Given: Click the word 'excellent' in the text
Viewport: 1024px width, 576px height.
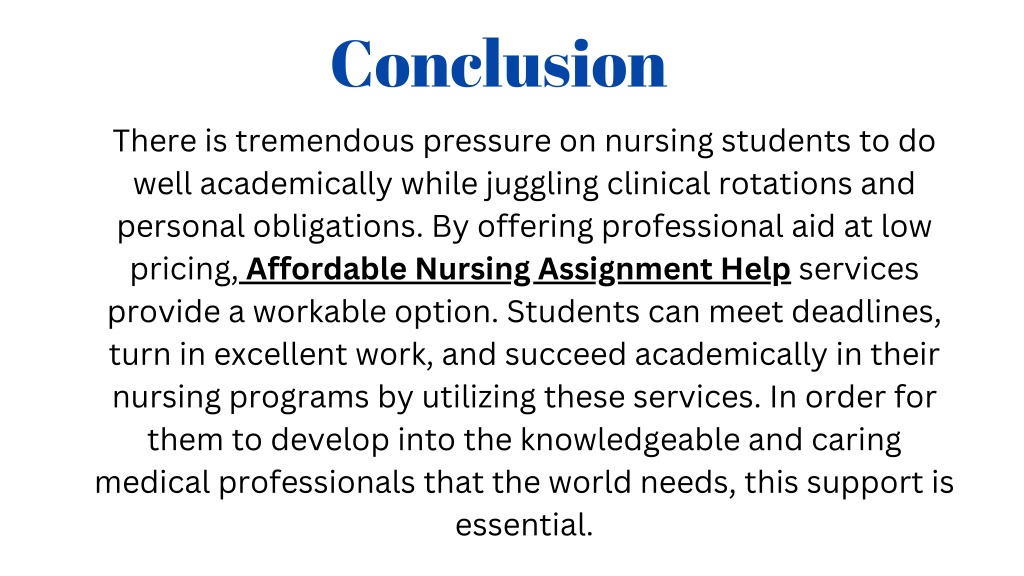Looking at the screenshot, I should [281, 354].
